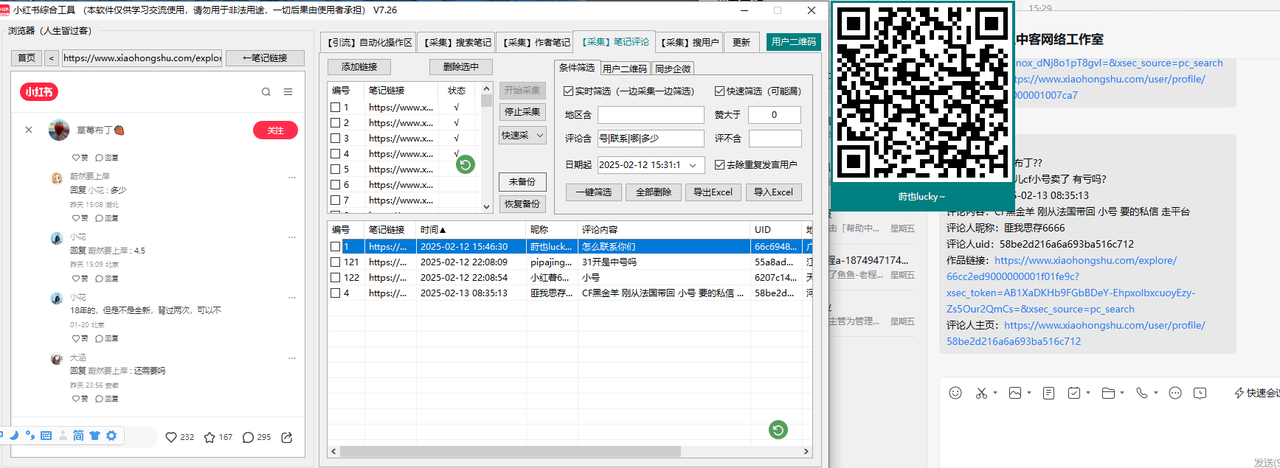The height and width of the screenshot is (468, 1280).
Task: Click the gear icon in input method bar
Action: tap(111, 436)
